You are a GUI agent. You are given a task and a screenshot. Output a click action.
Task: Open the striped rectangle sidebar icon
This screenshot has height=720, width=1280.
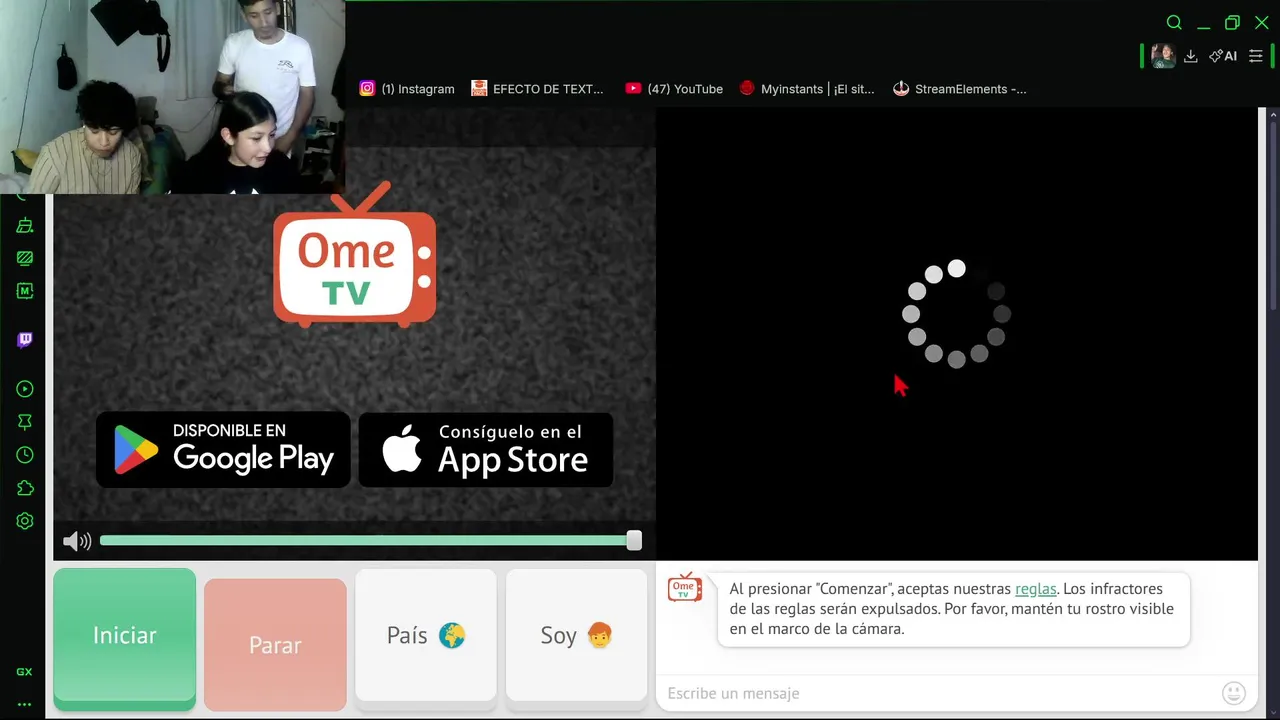tap(25, 258)
